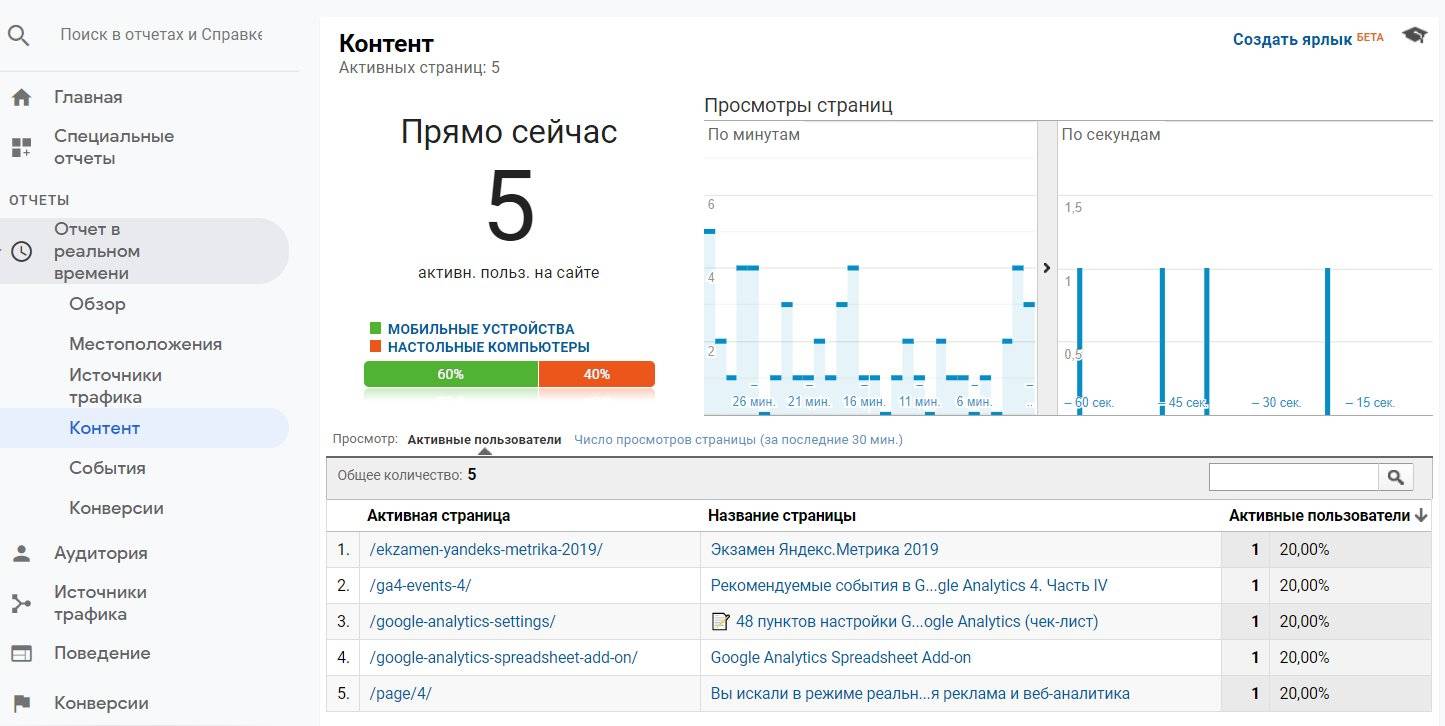Click the flag icon next to Конверсии
The width and height of the screenshot is (1445, 726).
pyautogui.click(x=21, y=704)
